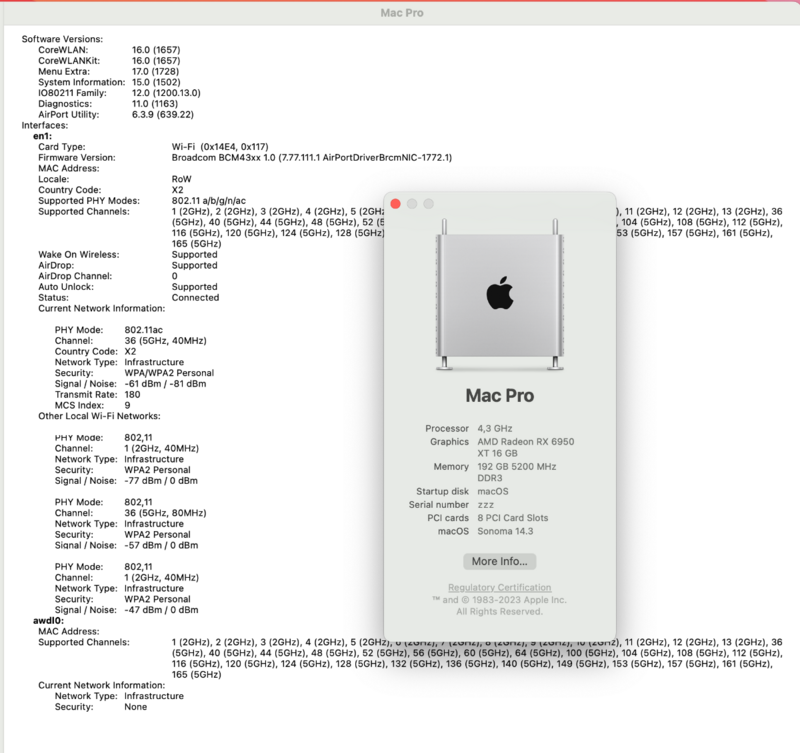Click the Wake On Wireless label
The image size is (800, 753).
(x=79, y=254)
